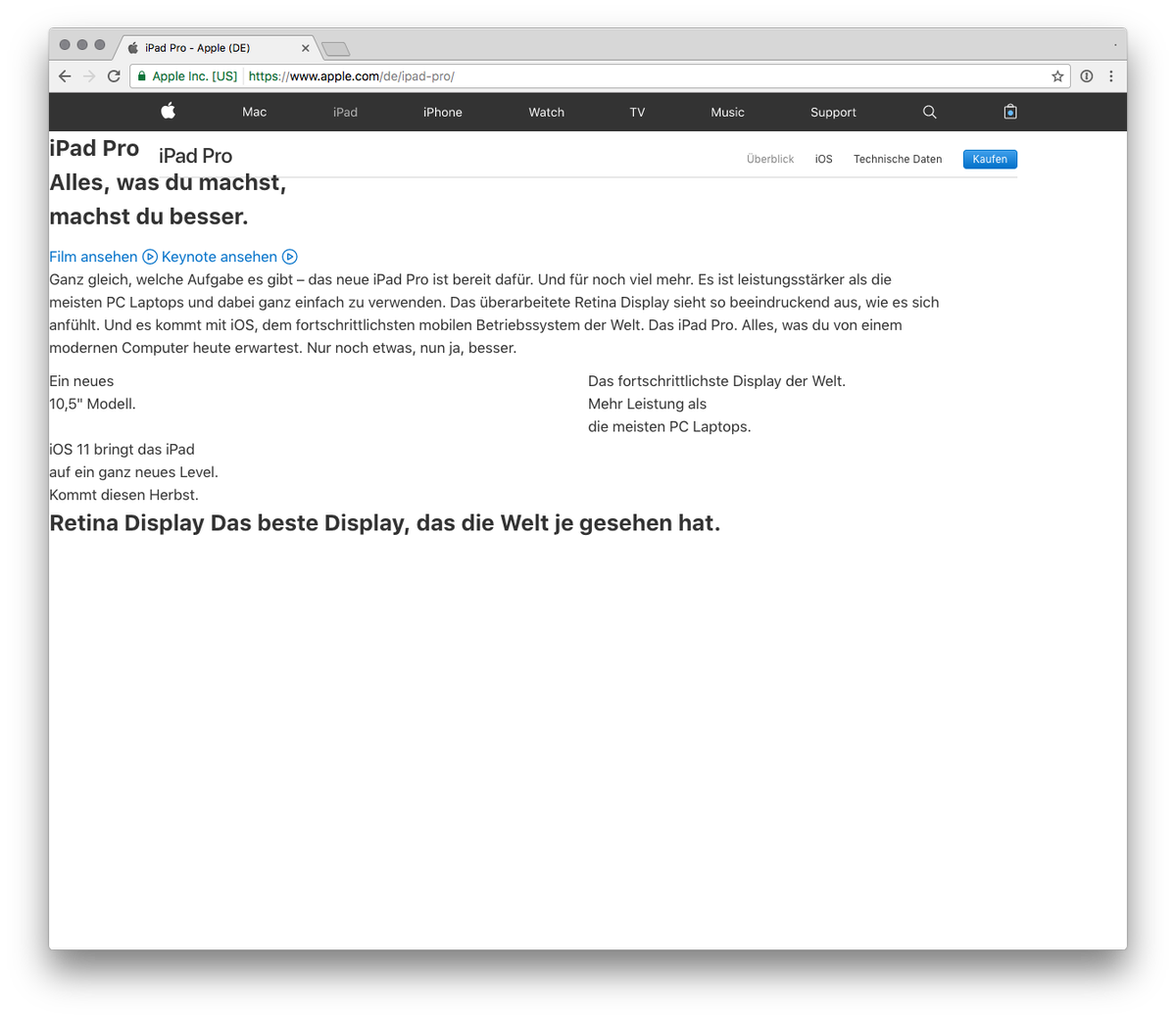The image size is (1176, 1020).
Task: Open the Support menu item
Action: [833, 113]
